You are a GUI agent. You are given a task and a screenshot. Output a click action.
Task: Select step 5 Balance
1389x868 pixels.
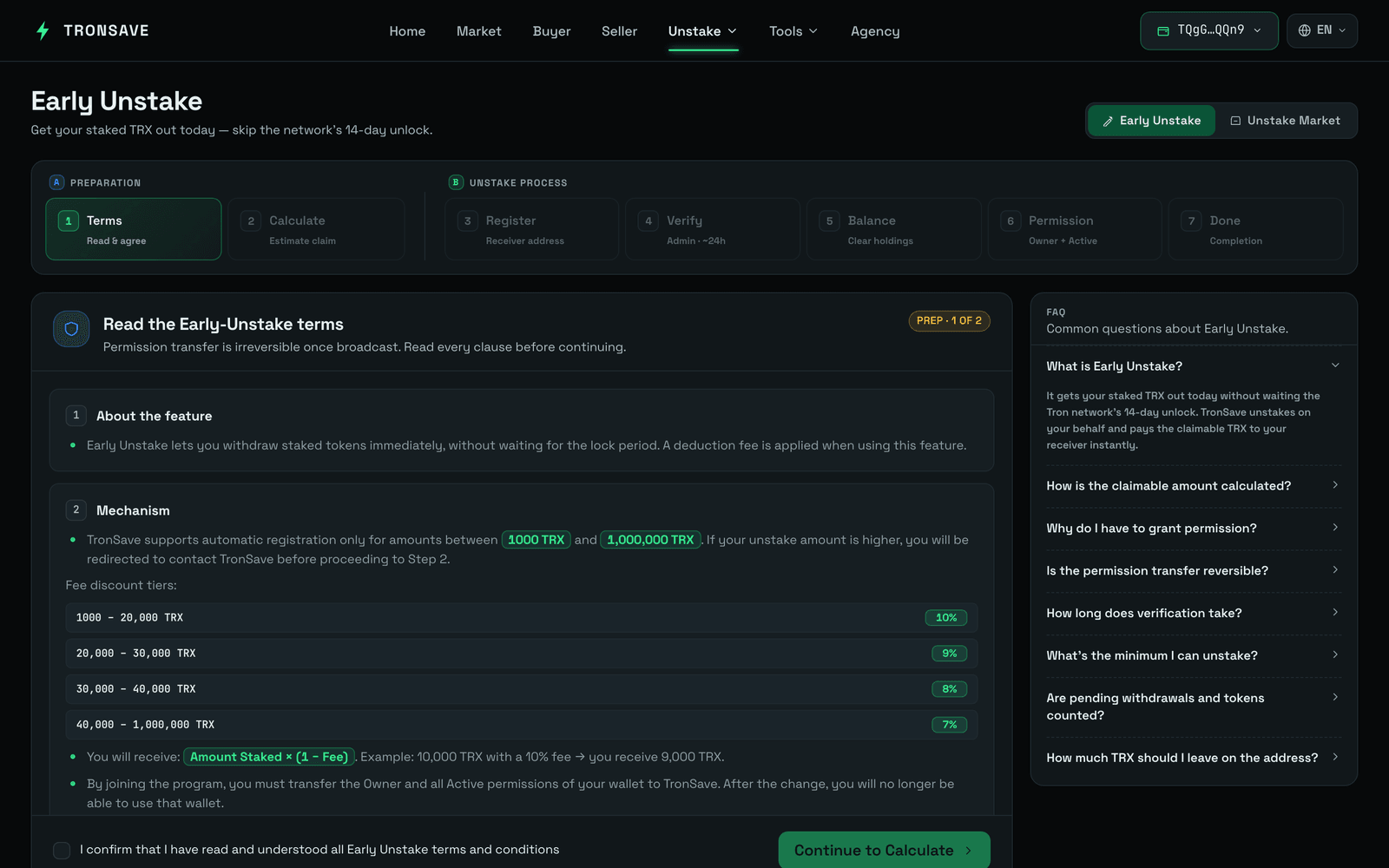[894, 229]
